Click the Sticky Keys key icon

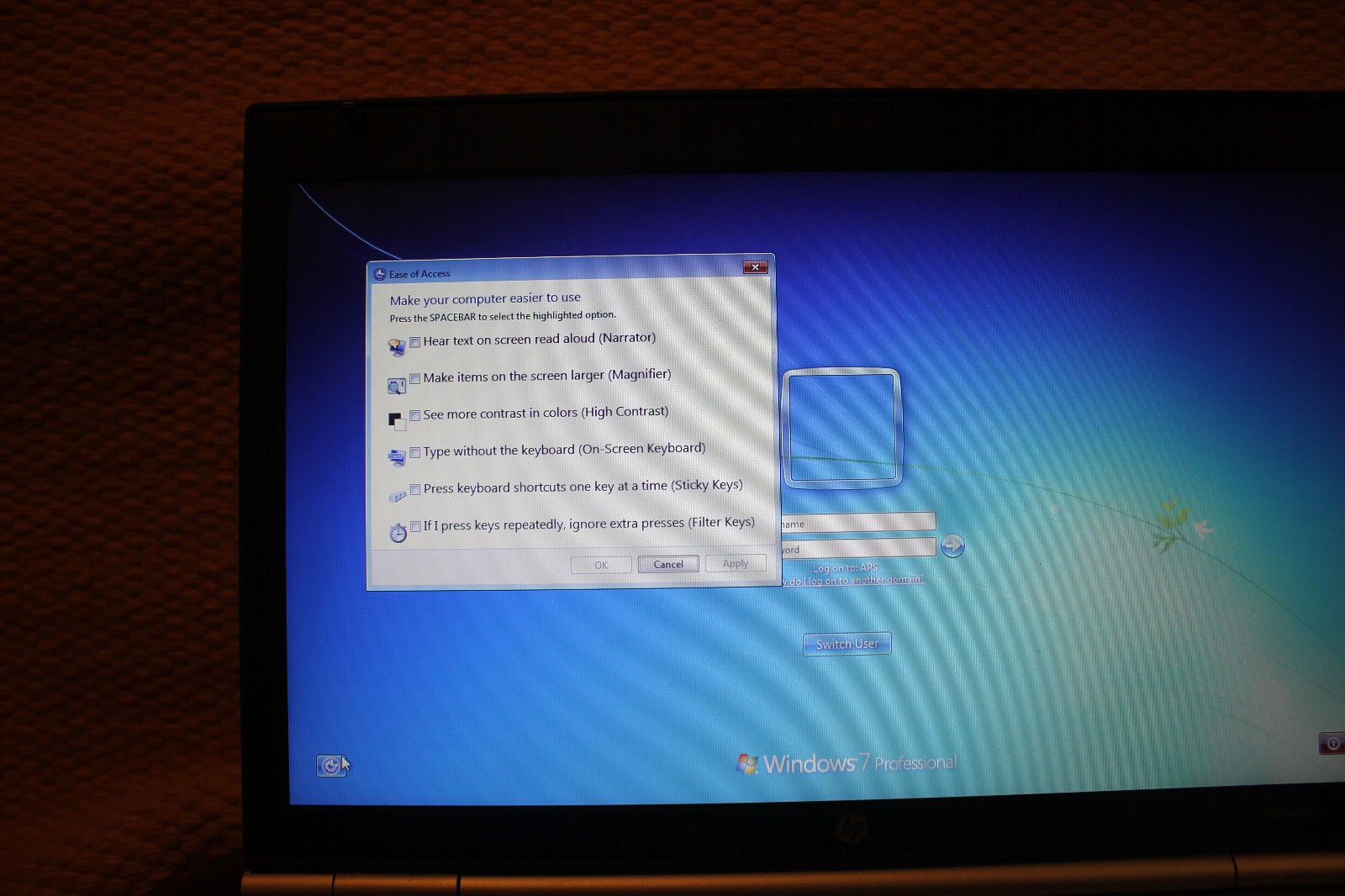pos(397,497)
